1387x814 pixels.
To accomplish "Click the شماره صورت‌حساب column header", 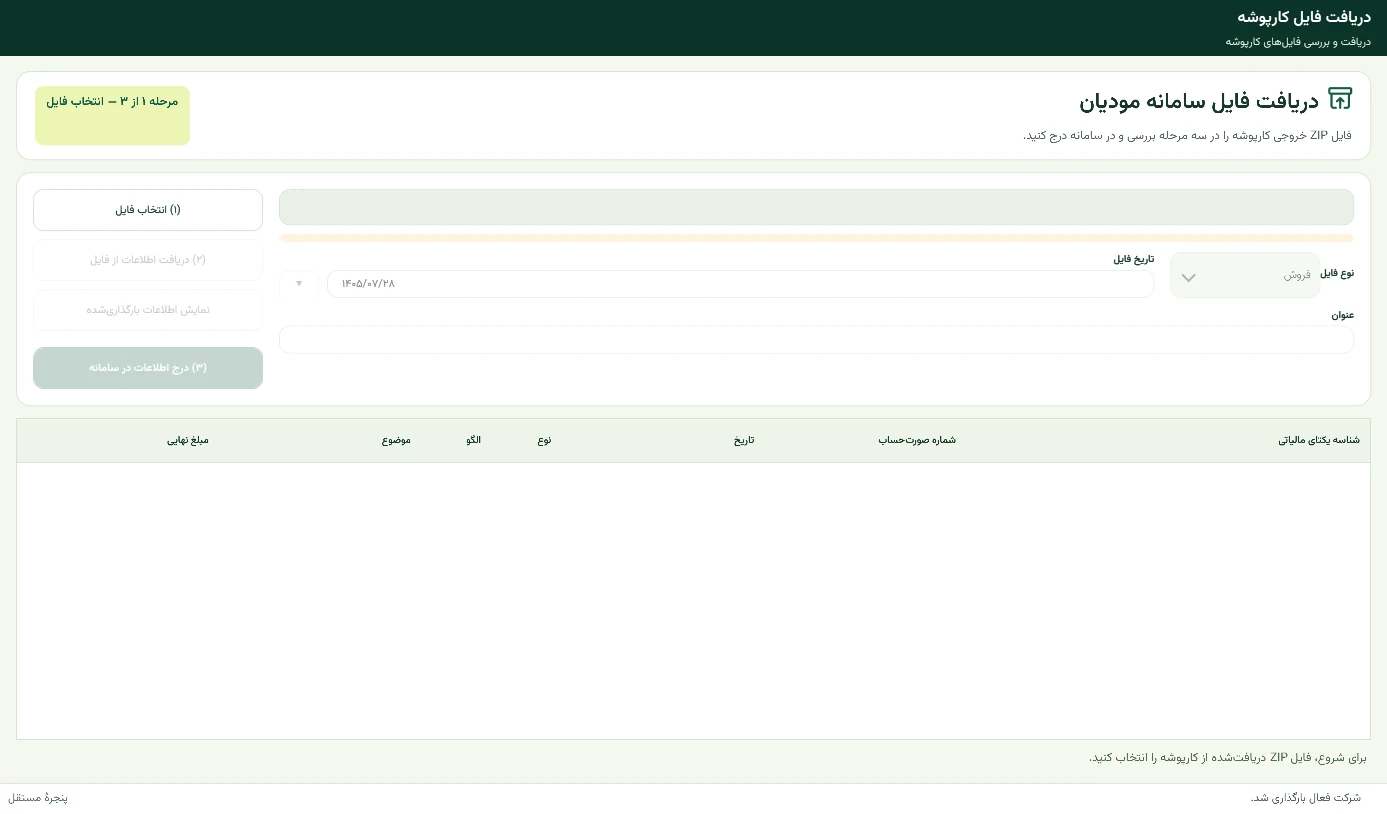I will click(x=917, y=440).
